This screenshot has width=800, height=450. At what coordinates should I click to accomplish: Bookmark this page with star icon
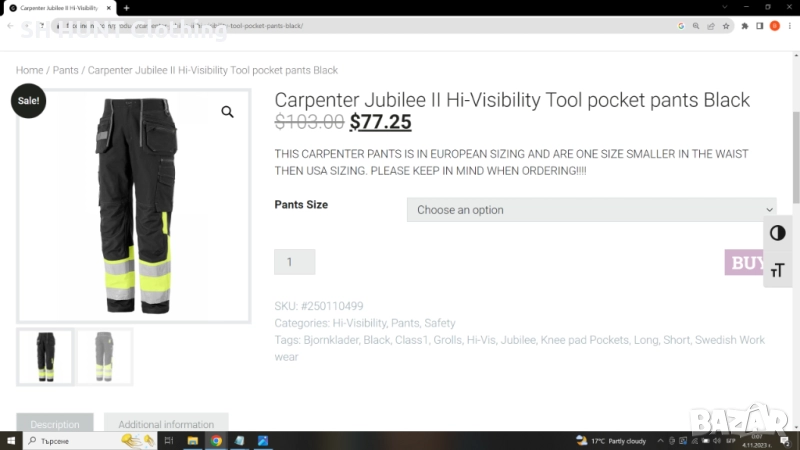click(725, 26)
